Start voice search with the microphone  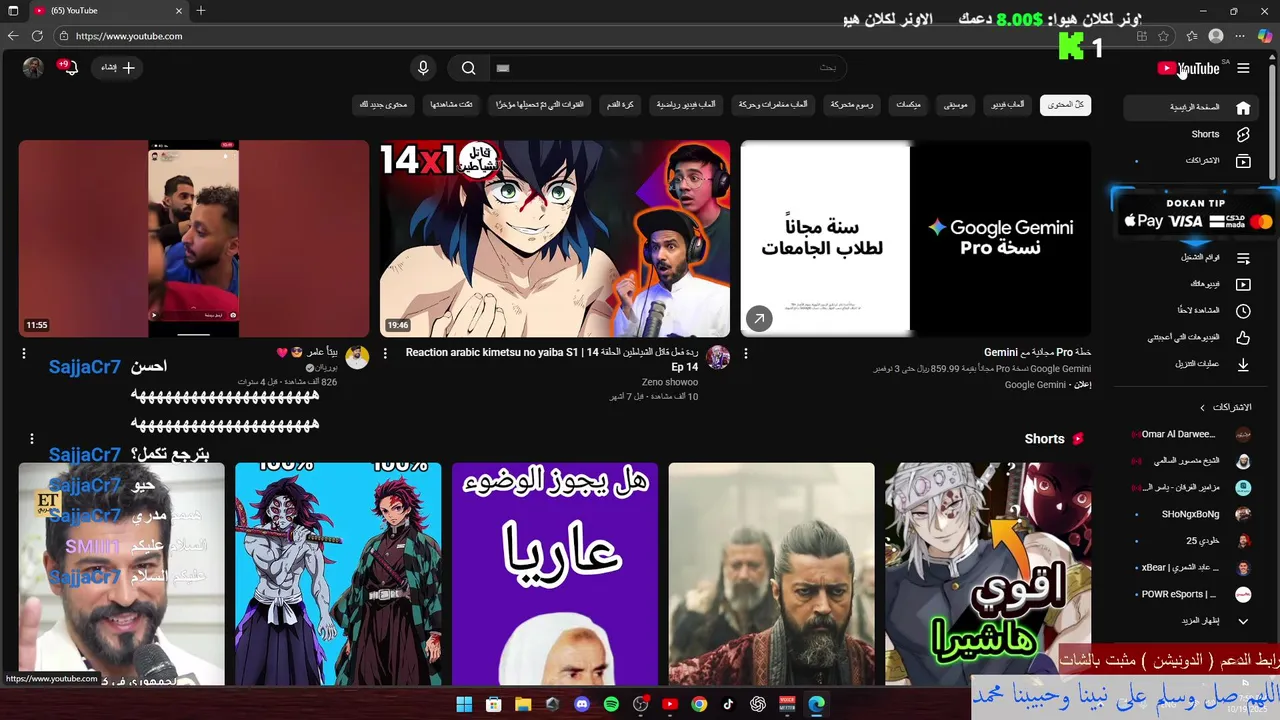point(423,68)
